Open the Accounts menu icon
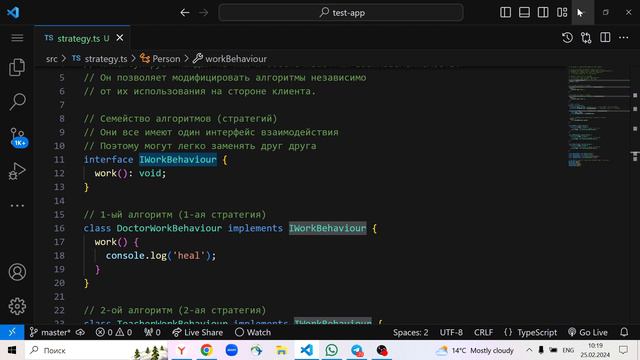This screenshot has height=360, width=640. pos(17,272)
